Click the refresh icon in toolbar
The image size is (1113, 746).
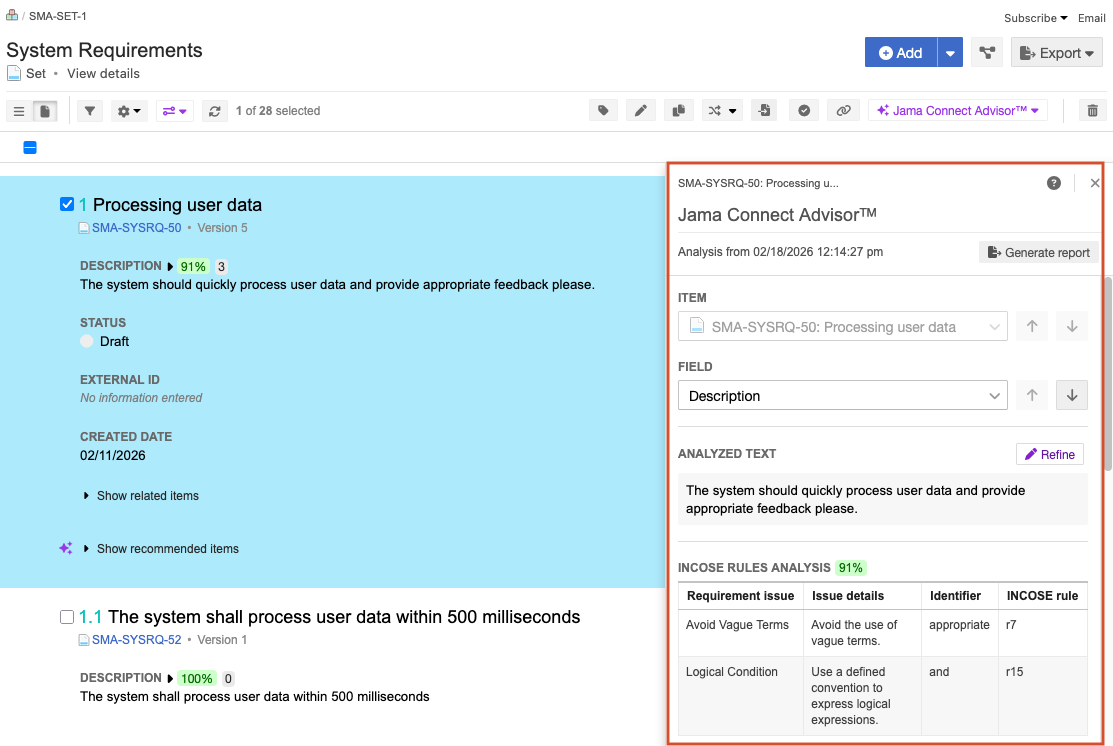click(215, 111)
